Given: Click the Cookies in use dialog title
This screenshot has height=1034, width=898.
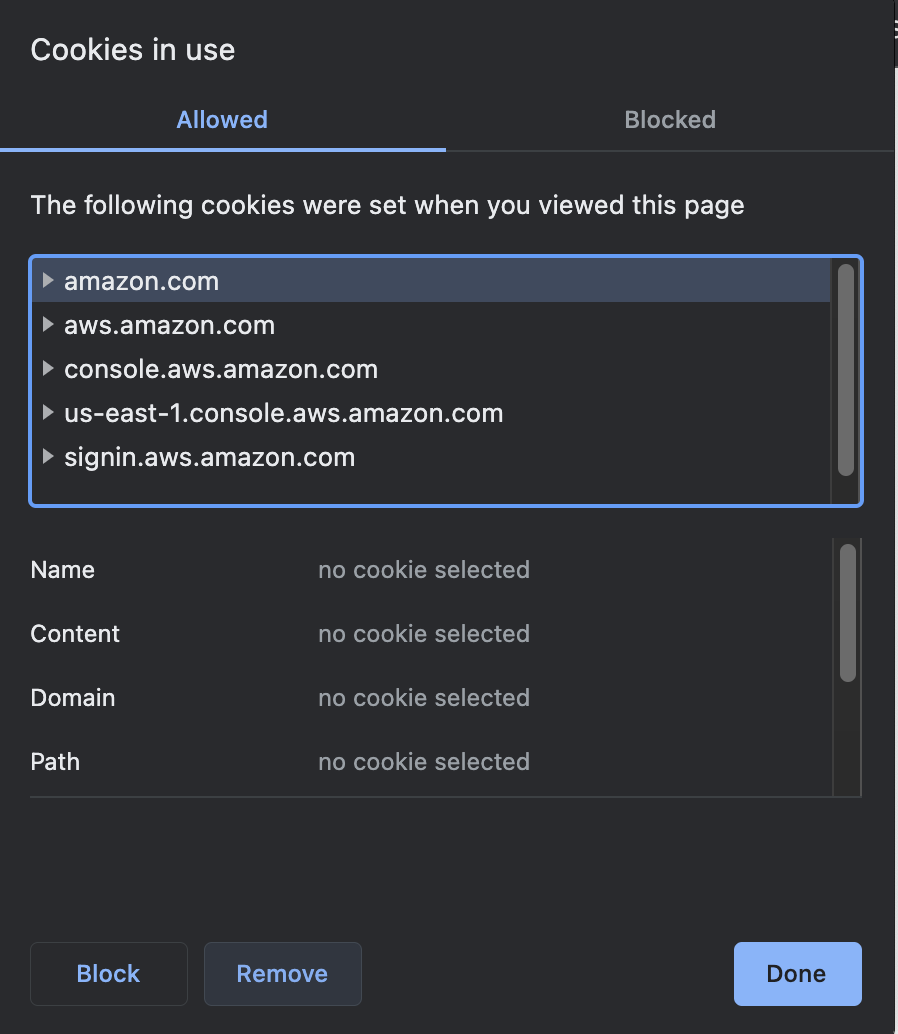Looking at the screenshot, I should tap(132, 49).
